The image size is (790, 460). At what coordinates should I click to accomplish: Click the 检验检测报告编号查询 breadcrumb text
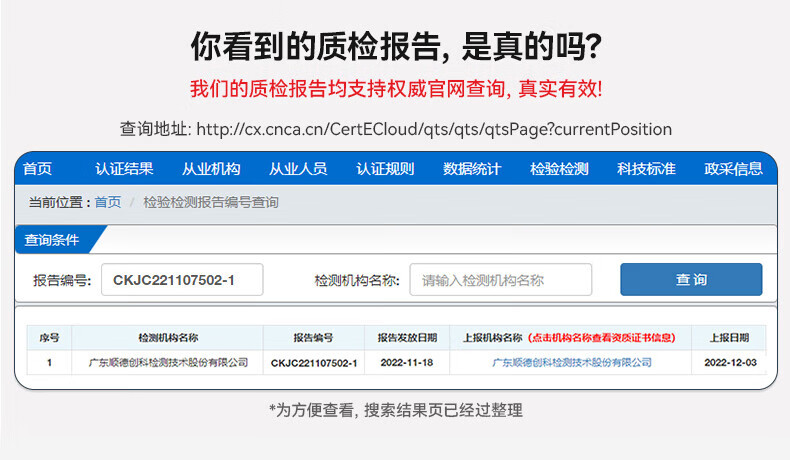(211, 202)
